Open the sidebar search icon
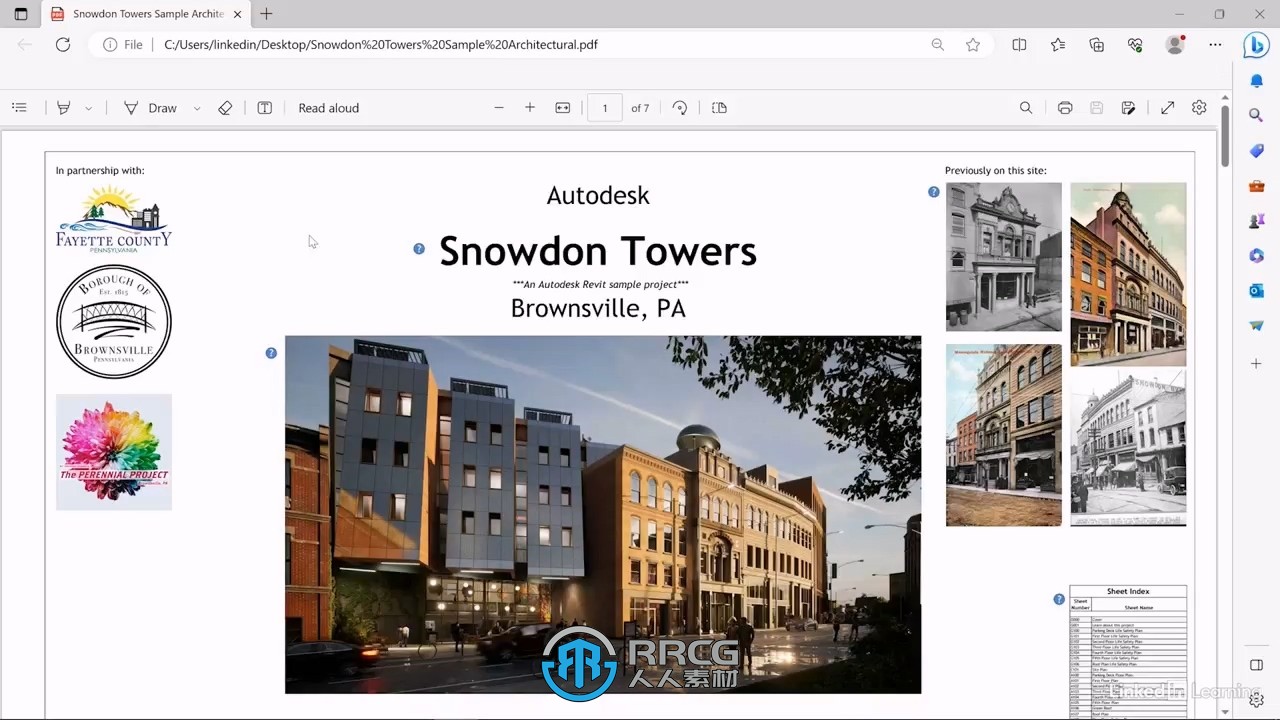Image resolution: width=1280 pixels, height=720 pixels. (1257, 116)
